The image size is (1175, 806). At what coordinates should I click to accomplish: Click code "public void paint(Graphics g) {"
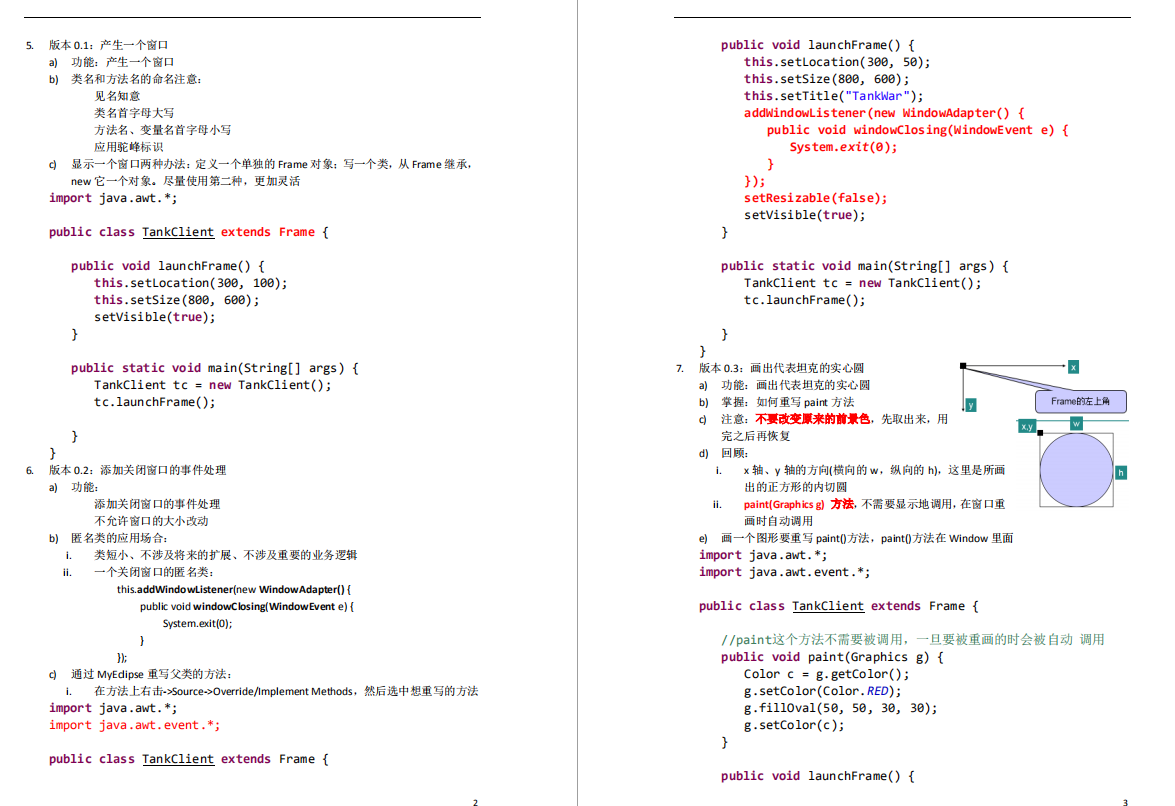pyautogui.click(x=833, y=657)
